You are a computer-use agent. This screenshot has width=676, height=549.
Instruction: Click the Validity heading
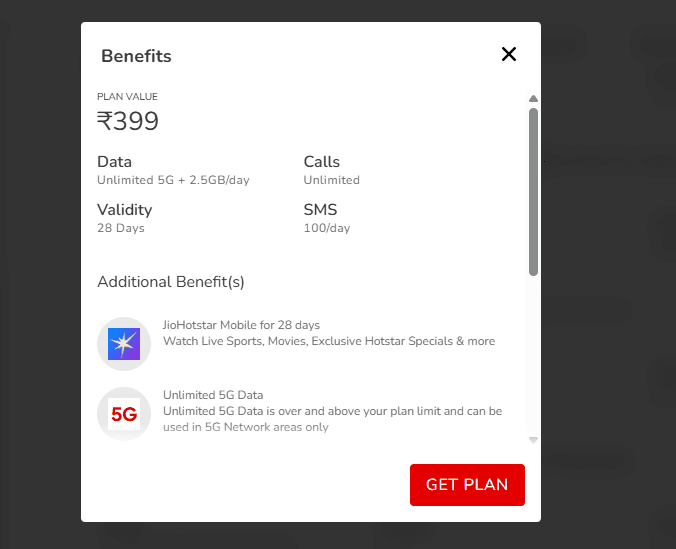tap(124, 210)
